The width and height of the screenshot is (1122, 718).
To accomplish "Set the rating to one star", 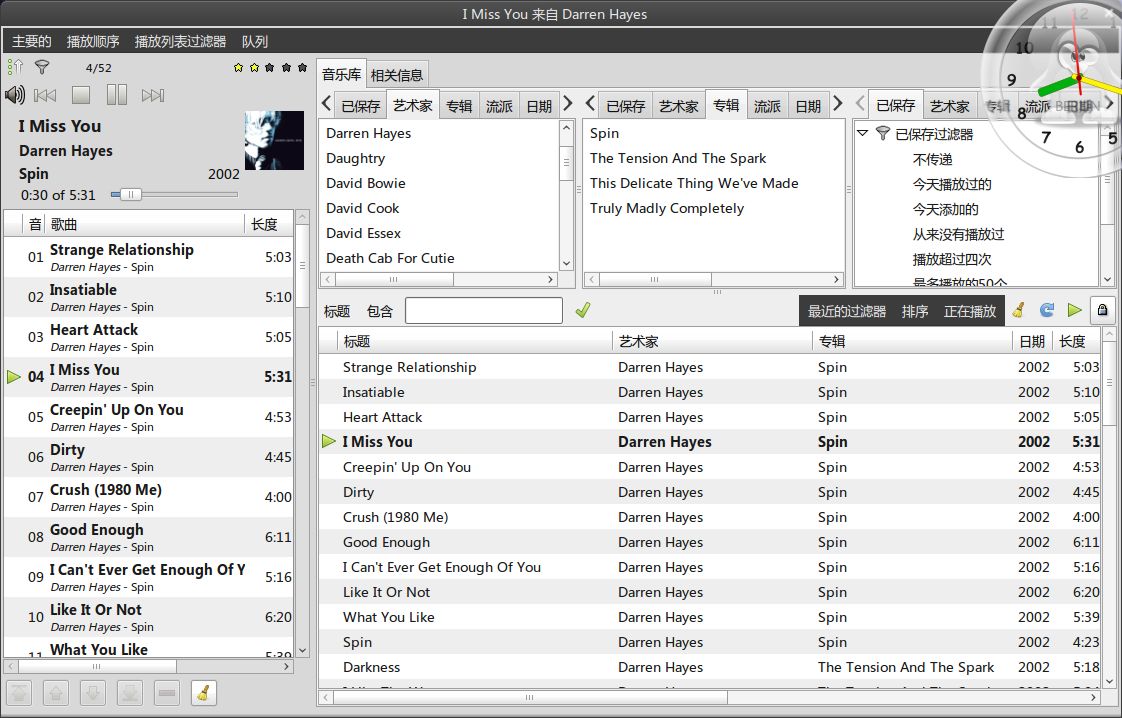I will click(238, 68).
